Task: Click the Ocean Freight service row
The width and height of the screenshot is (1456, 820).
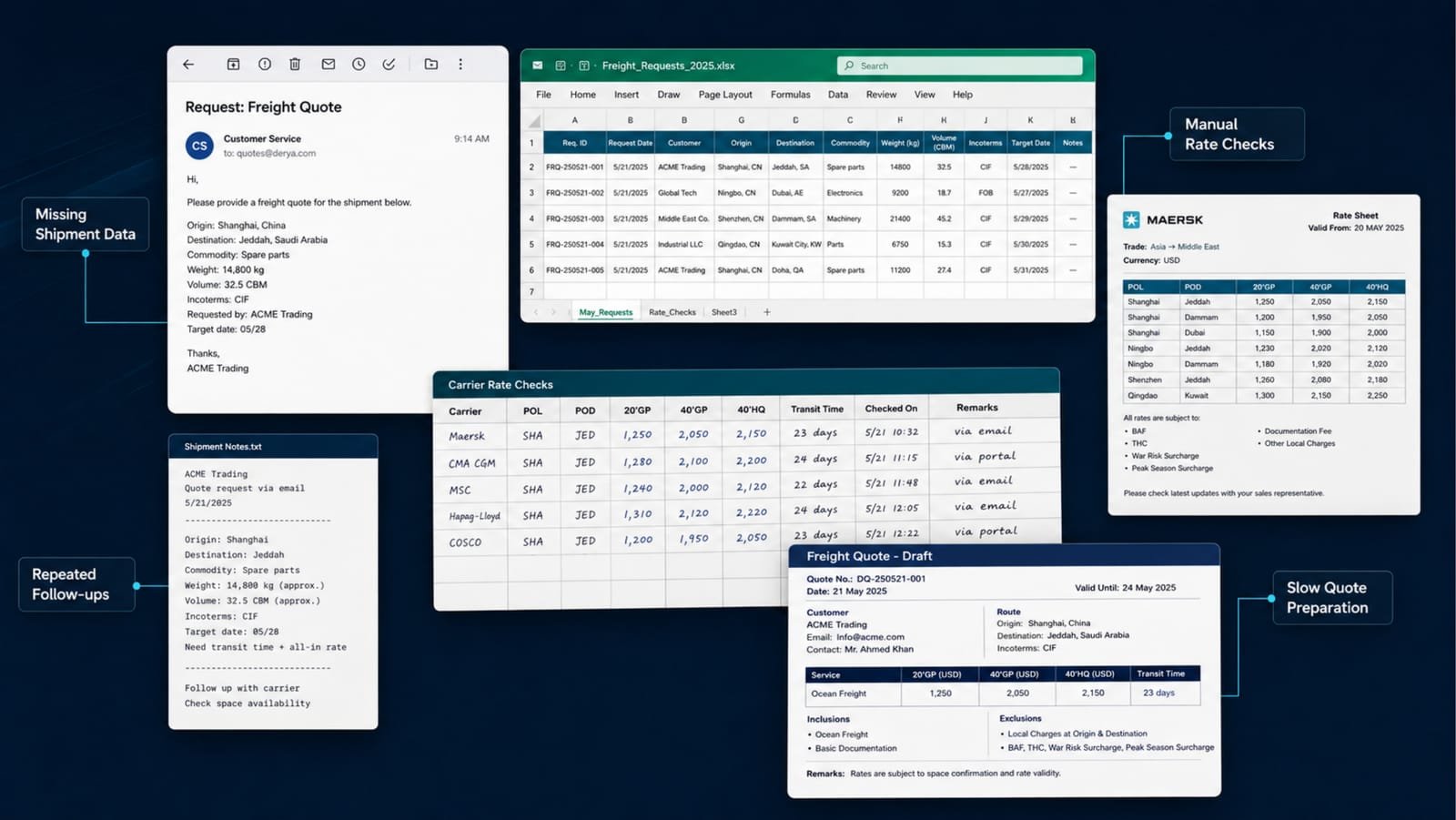Action: click(1002, 693)
